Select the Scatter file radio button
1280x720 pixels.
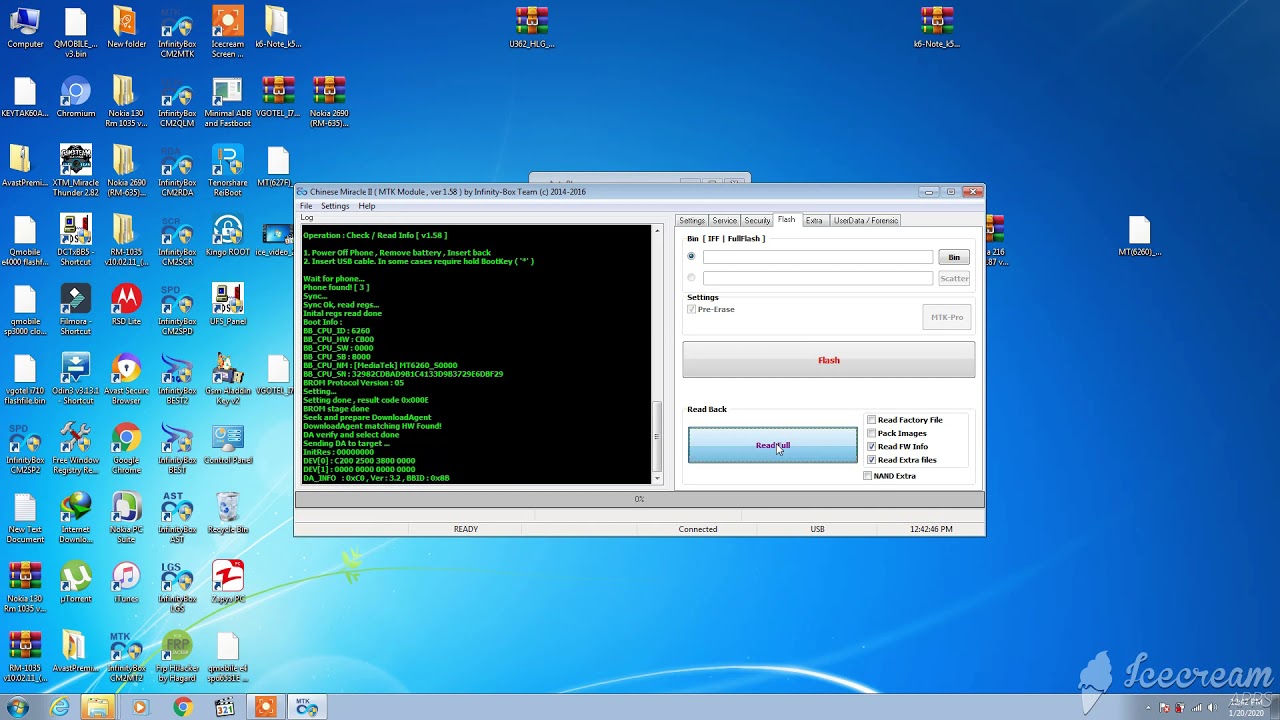point(691,278)
